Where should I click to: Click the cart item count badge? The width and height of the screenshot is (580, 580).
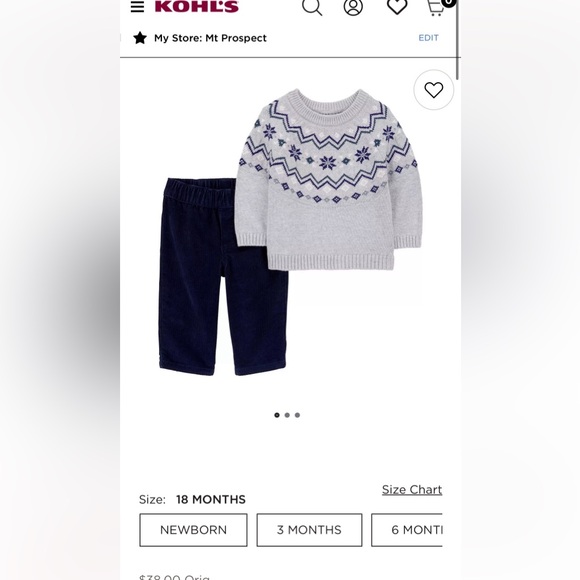(x=449, y=2)
